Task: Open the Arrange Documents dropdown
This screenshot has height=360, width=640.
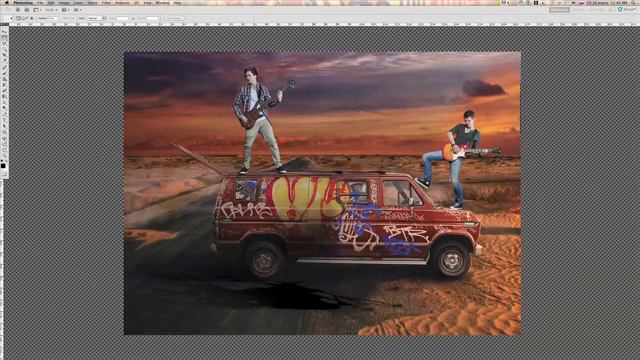Action: (x=65, y=10)
